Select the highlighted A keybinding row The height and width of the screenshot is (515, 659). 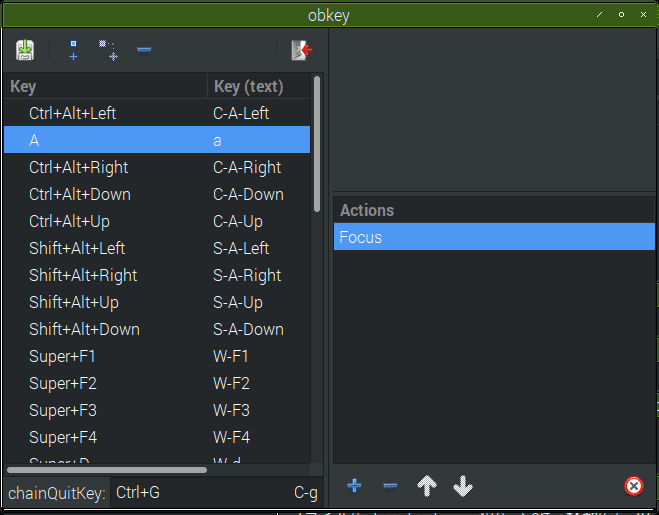click(x=157, y=140)
